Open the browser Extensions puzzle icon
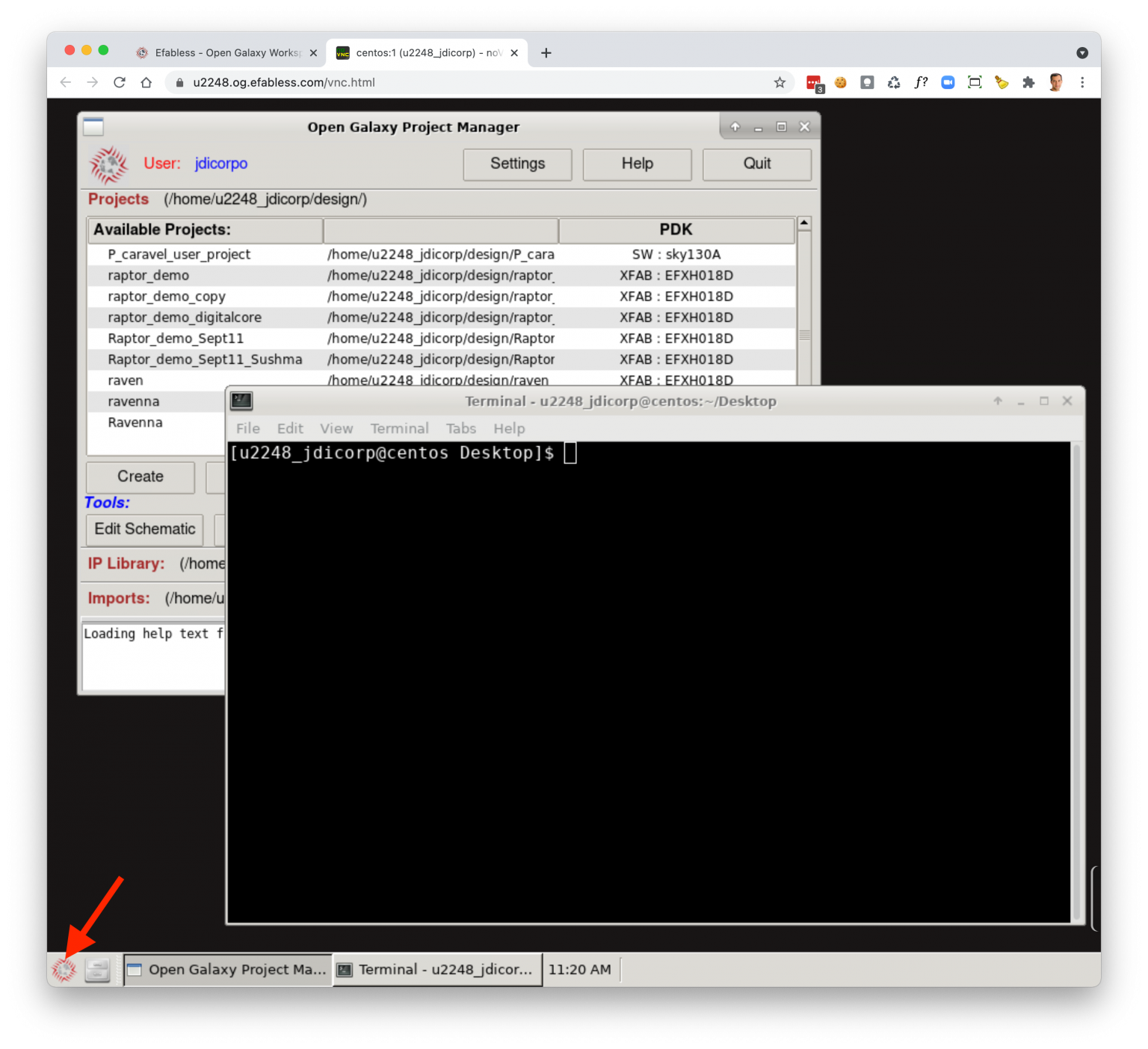Screen dimensions: 1148x1049 (1028, 82)
